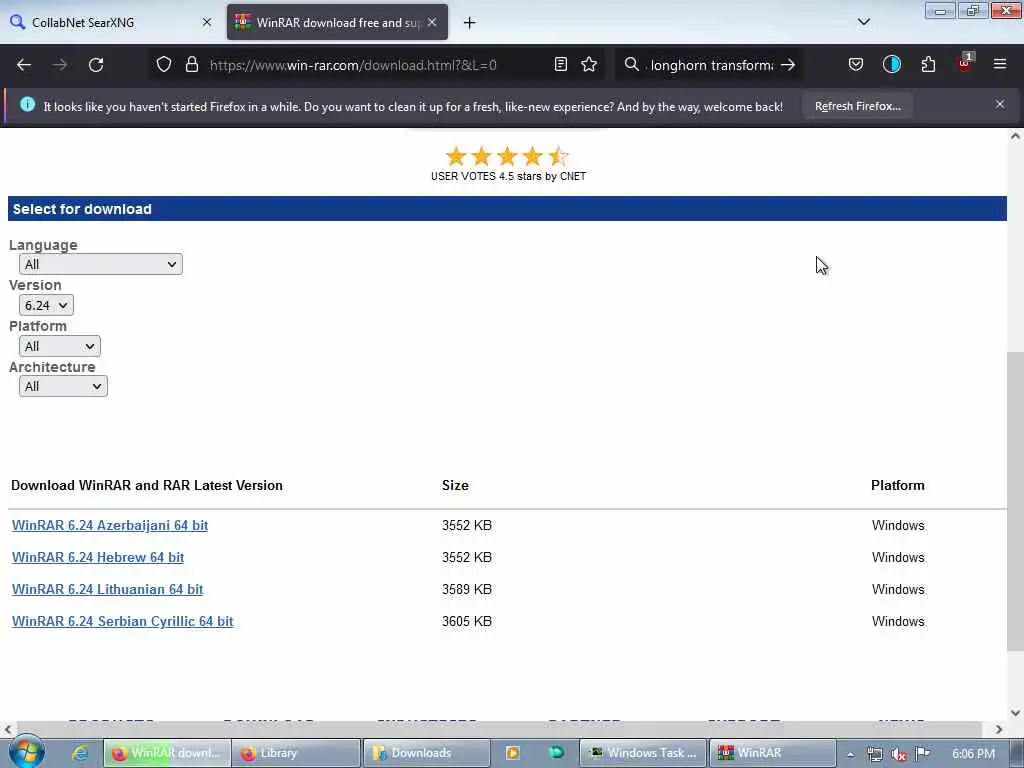Reload the current page
The height and width of the screenshot is (768, 1024).
coord(96,65)
